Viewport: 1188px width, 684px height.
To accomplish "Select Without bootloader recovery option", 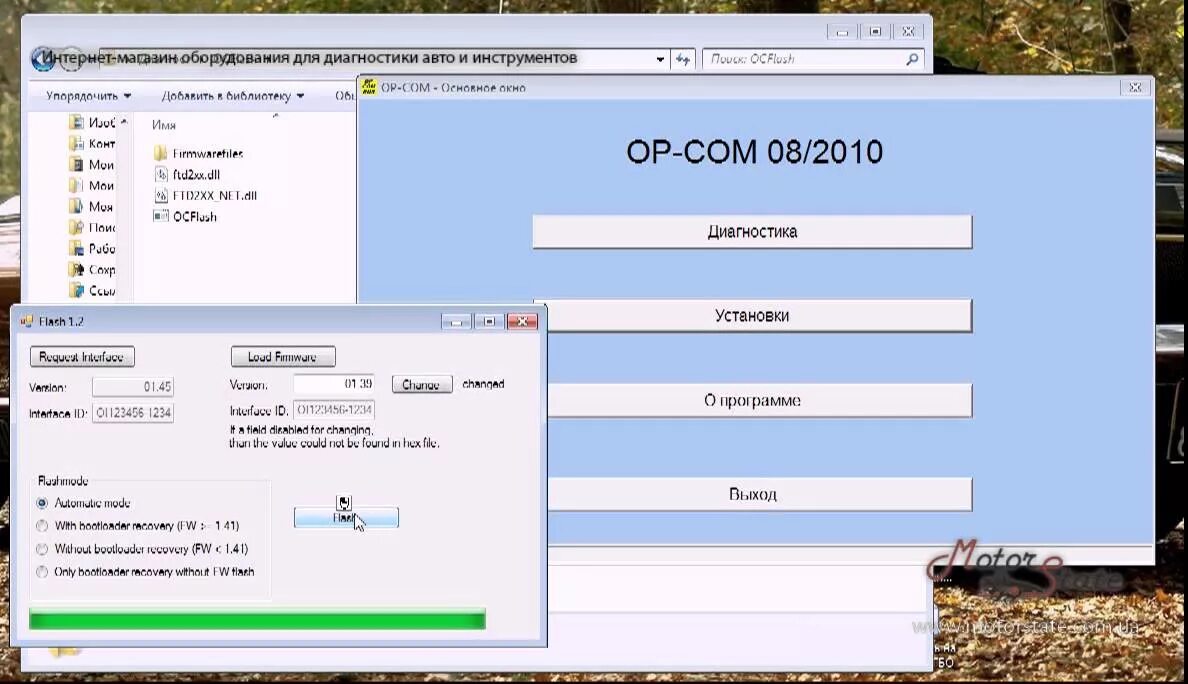I will coord(42,548).
